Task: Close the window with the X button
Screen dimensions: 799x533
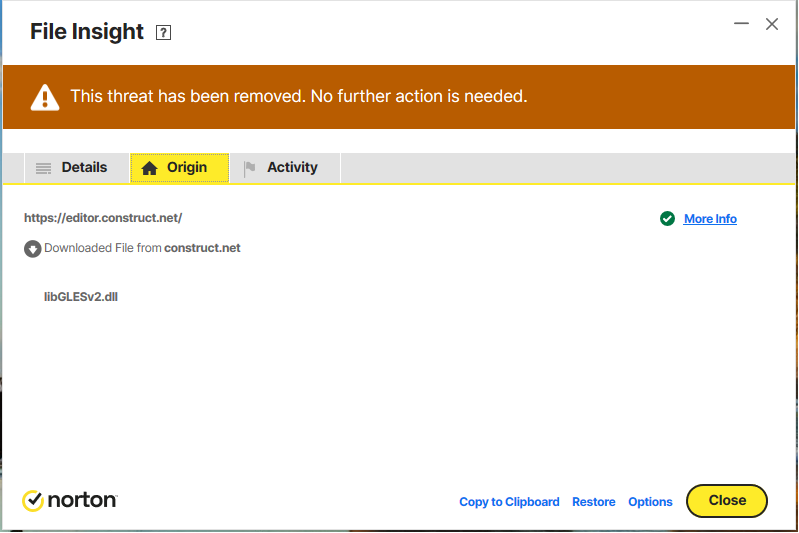Action: coord(771,24)
